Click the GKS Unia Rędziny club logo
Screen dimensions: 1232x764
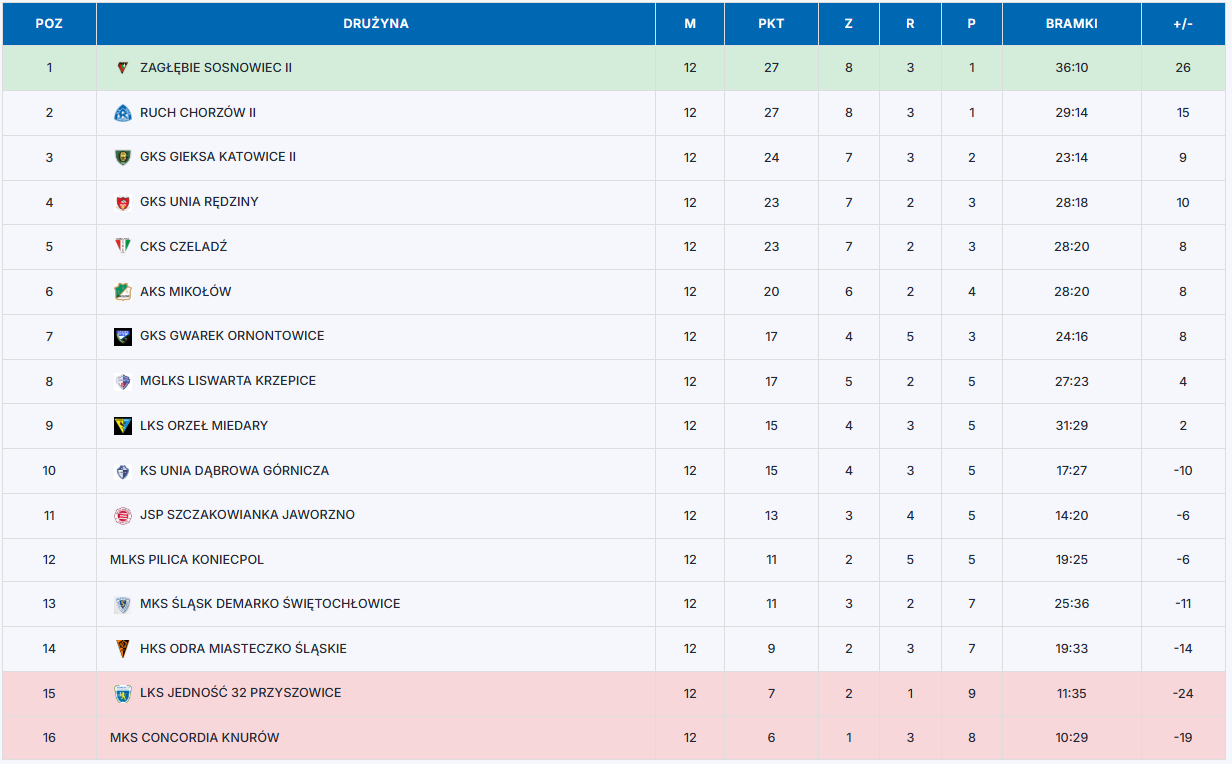(x=123, y=202)
